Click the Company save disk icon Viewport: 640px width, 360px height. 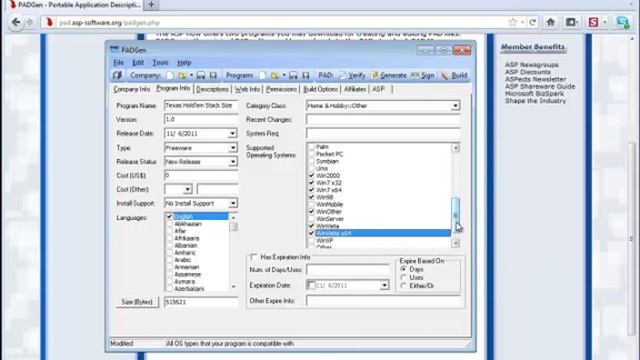pos(201,76)
